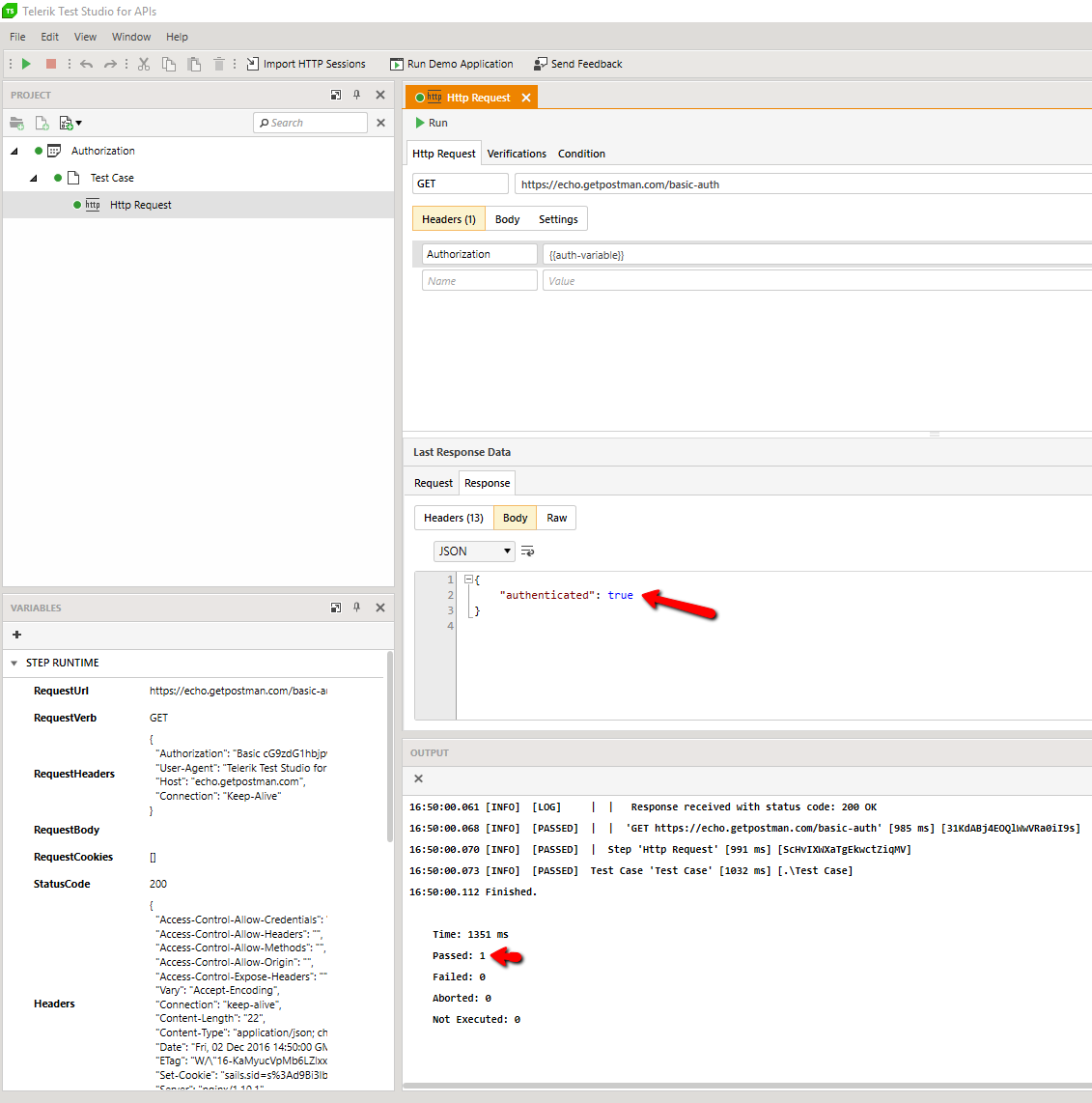
Task: Launch Run Demo Application
Action: point(452,64)
